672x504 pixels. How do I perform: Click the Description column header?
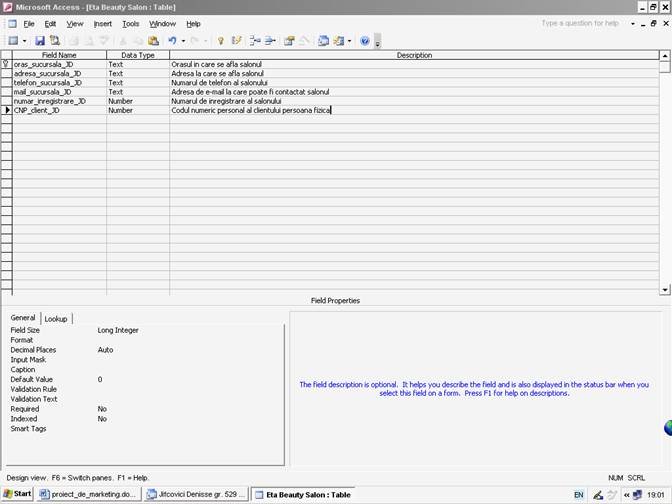click(414, 55)
